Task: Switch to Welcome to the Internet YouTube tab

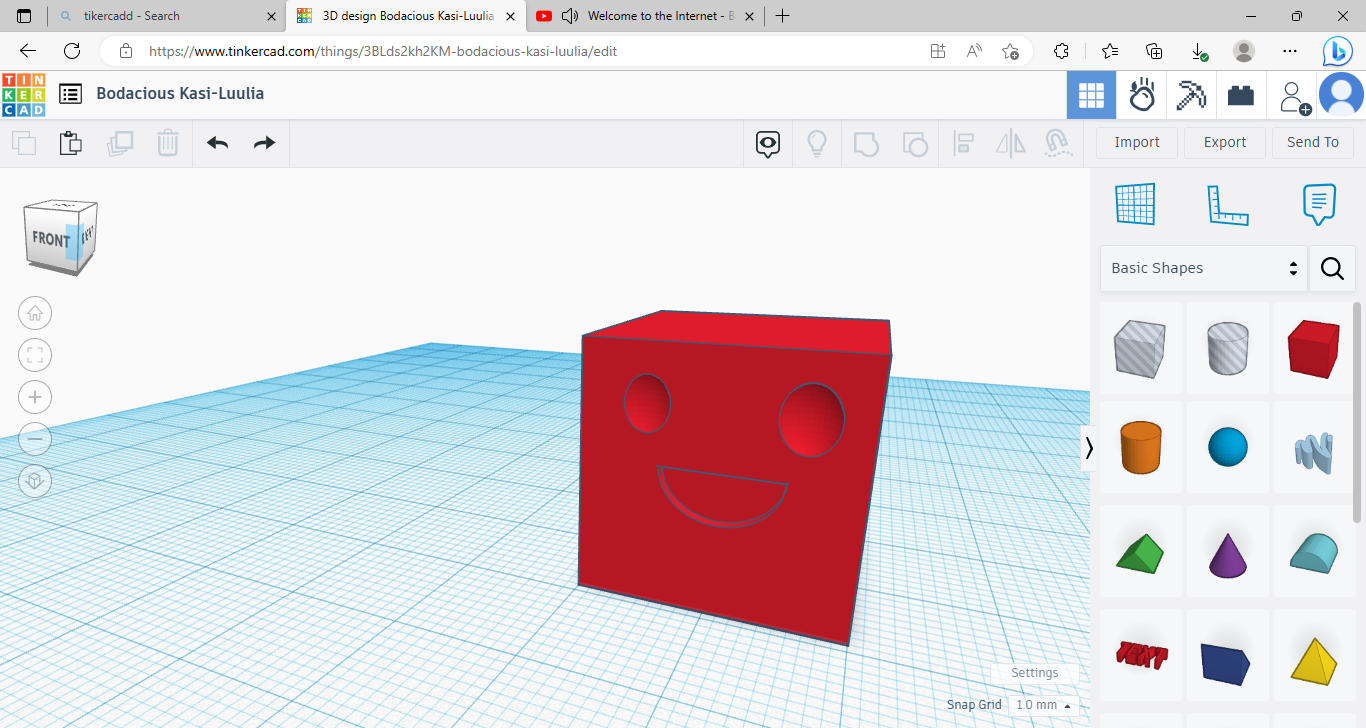Action: [645, 16]
